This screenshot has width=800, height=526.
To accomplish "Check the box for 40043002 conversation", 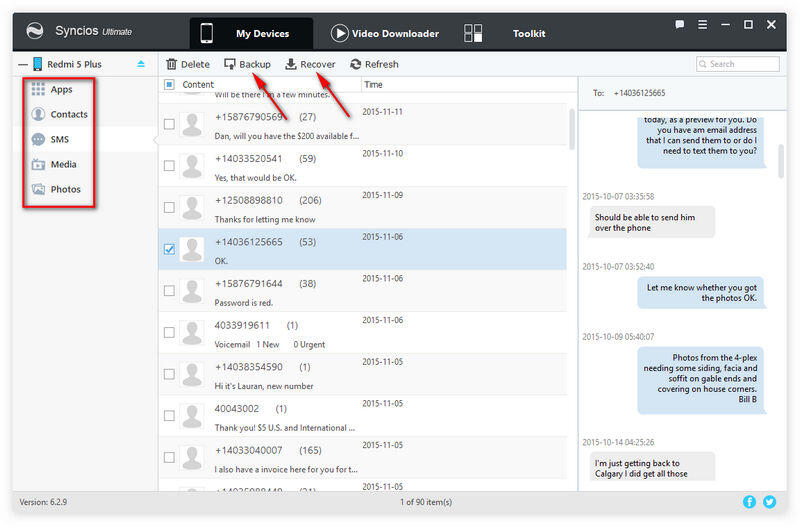I will (x=169, y=416).
